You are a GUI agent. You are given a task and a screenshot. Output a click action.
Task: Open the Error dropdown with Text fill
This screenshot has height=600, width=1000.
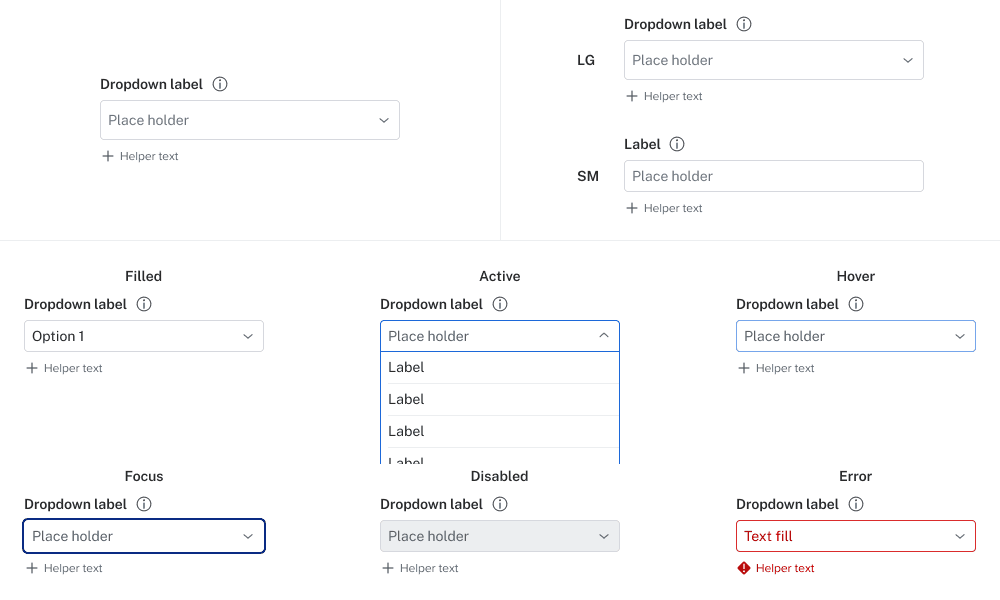(x=855, y=536)
